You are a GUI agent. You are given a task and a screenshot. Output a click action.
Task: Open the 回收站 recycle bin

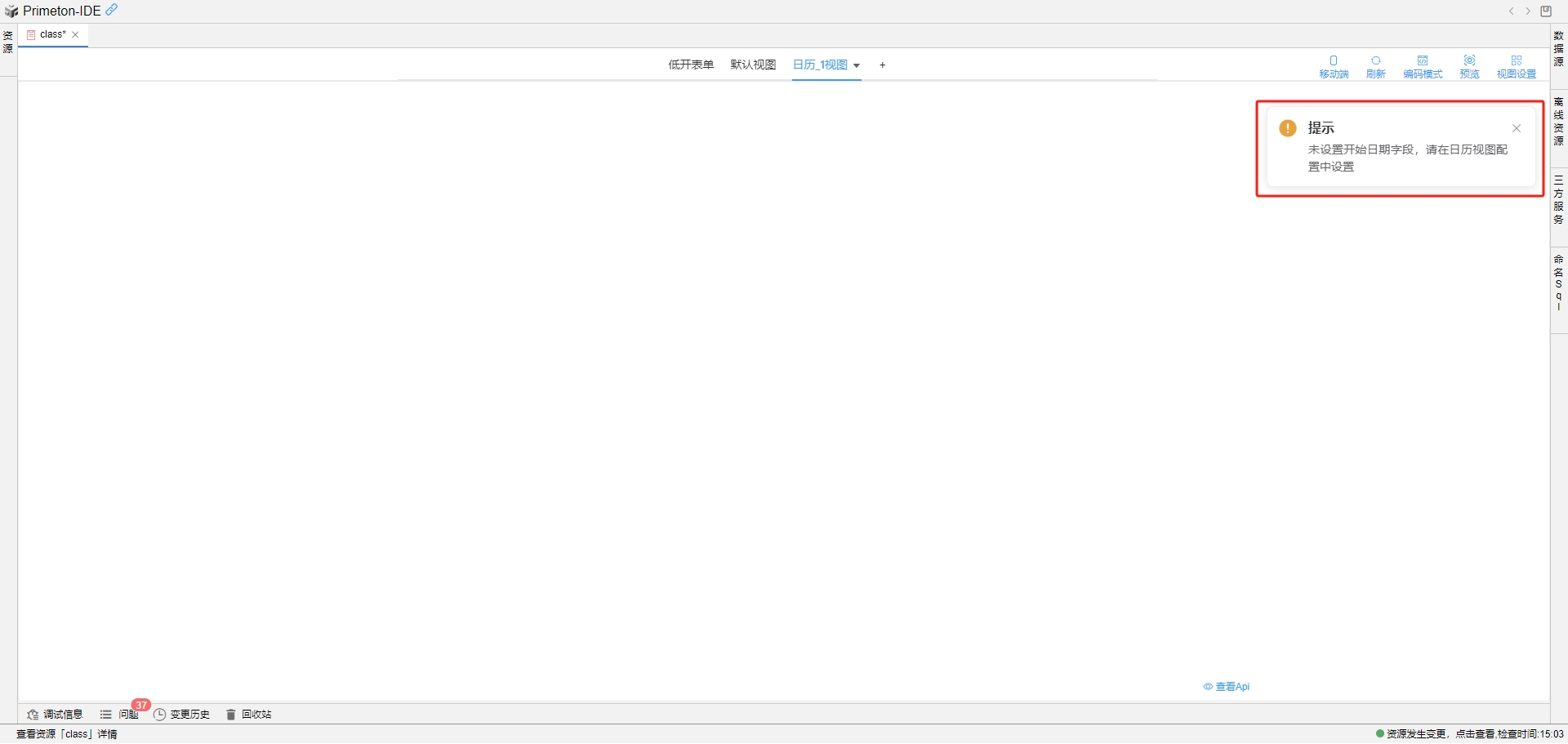point(248,715)
